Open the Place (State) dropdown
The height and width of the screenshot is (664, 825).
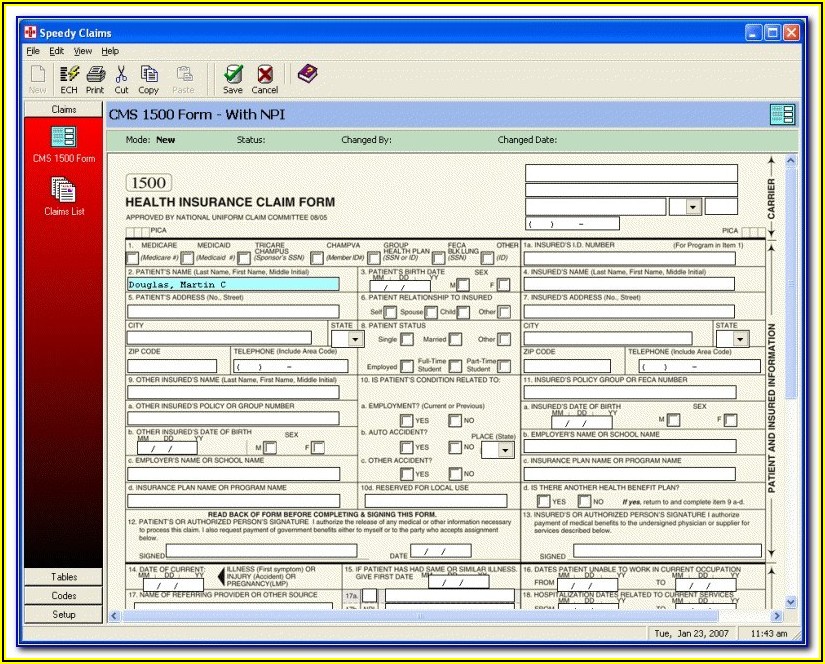(x=504, y=449)
